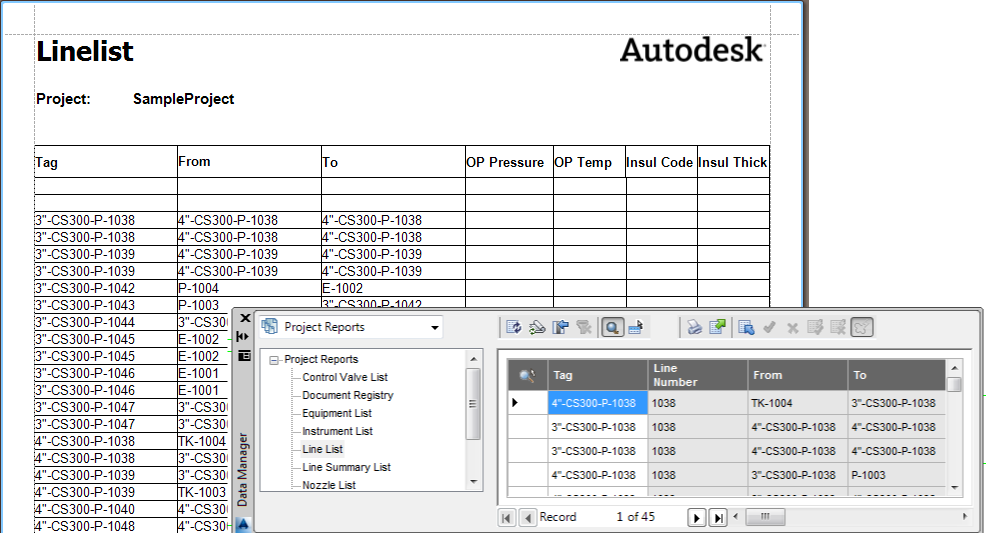
Task: Go to the next record
Action: (x=696, y=517)
